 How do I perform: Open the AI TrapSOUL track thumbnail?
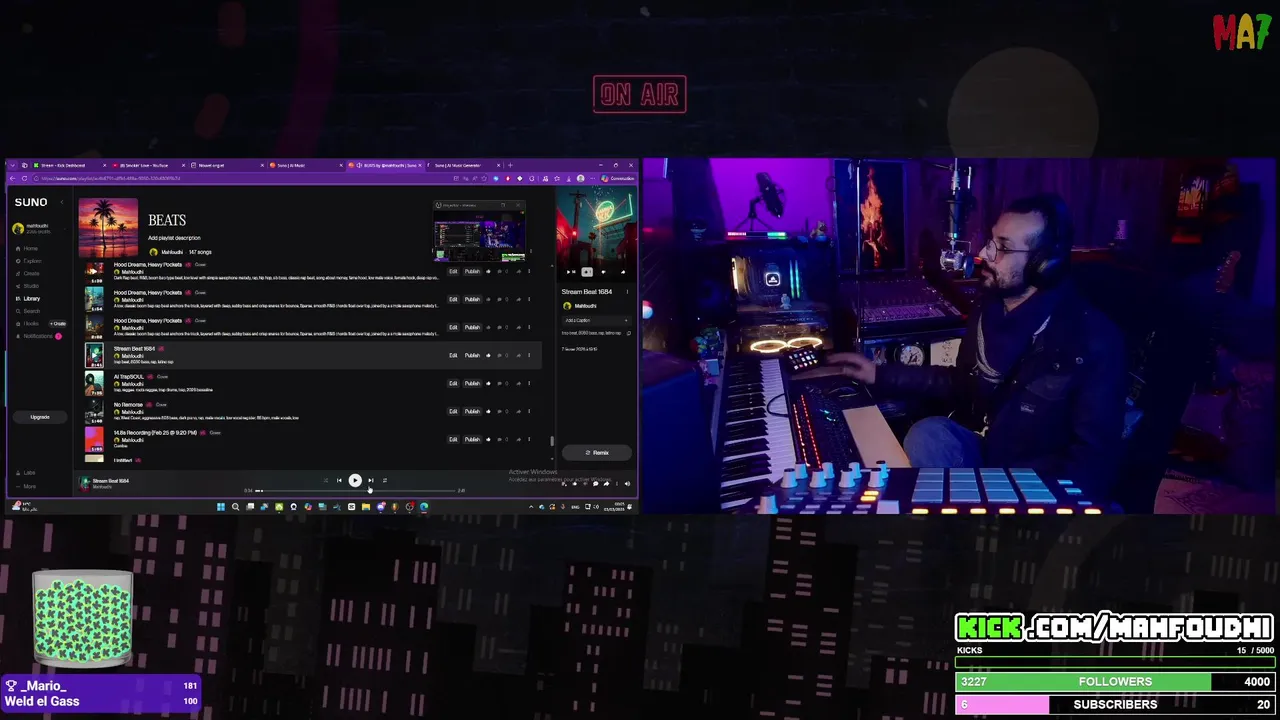click(x=94, y=383)
